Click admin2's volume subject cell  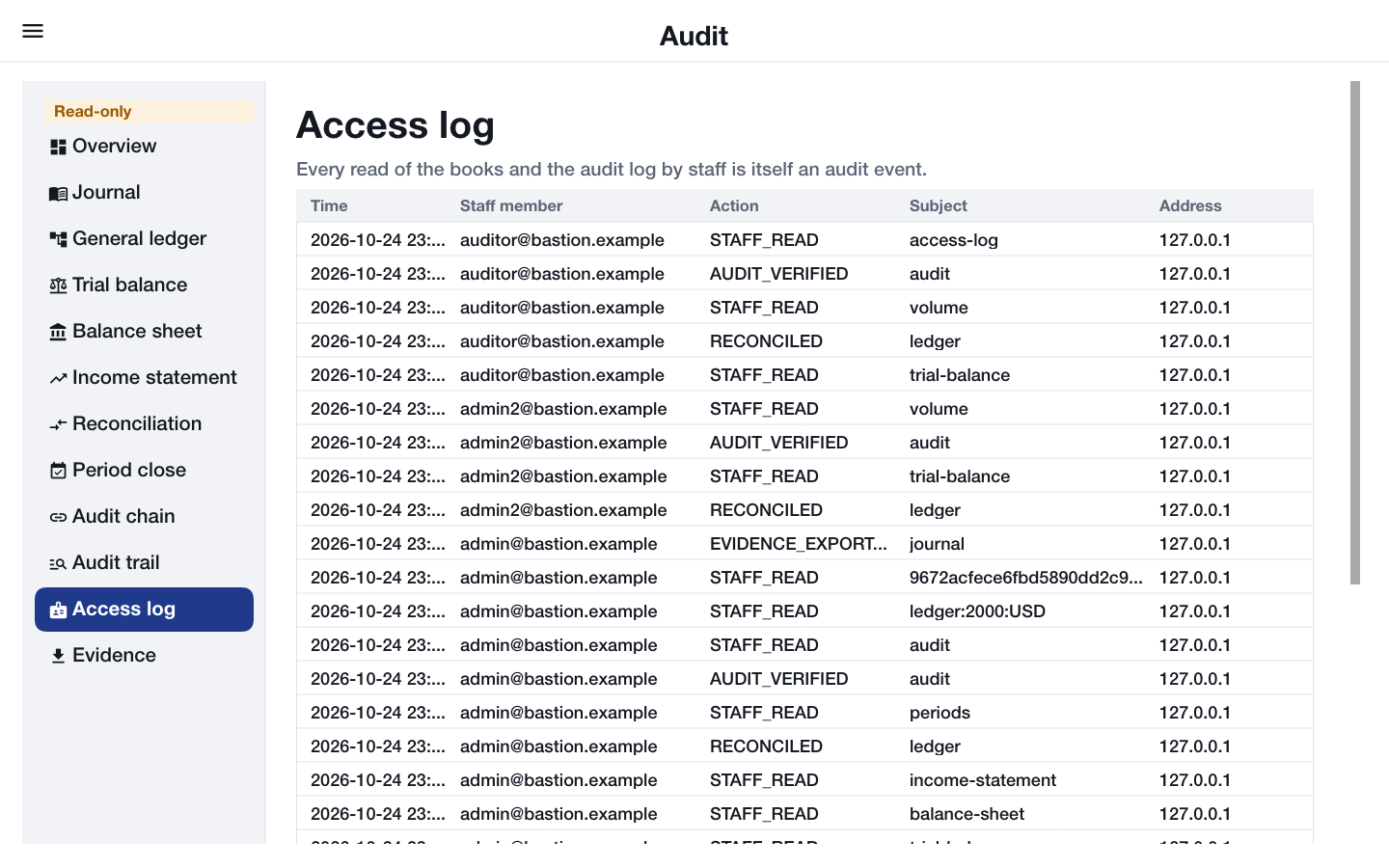[x=939, y=409]
